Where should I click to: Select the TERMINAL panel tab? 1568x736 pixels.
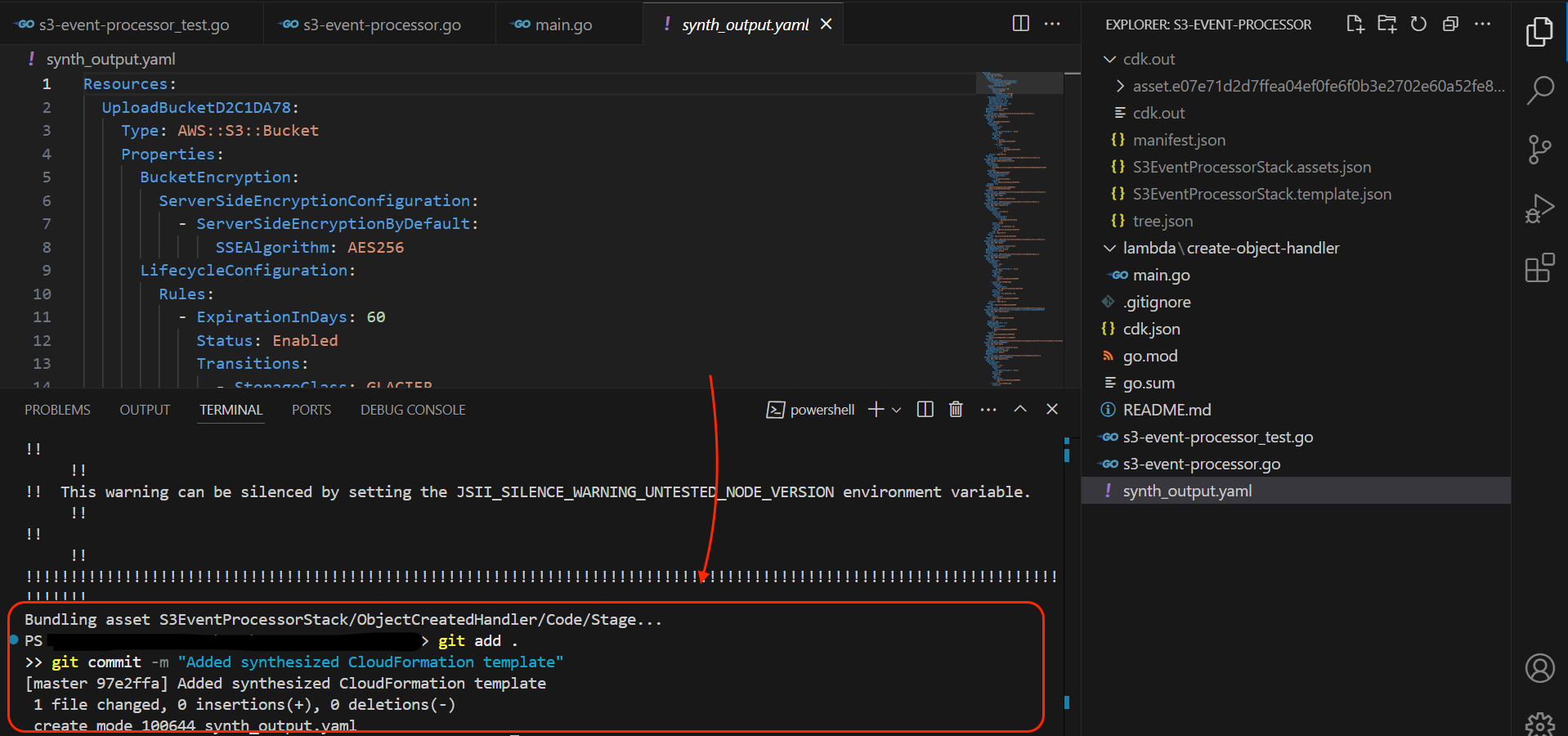(x=231, y=410)
